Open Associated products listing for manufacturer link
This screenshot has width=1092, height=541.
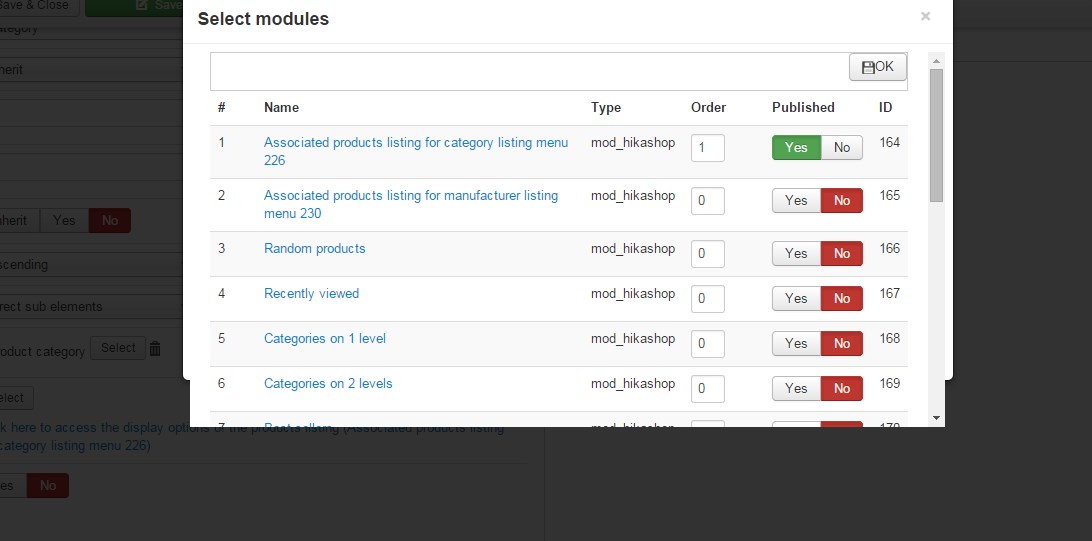point(410,196)
